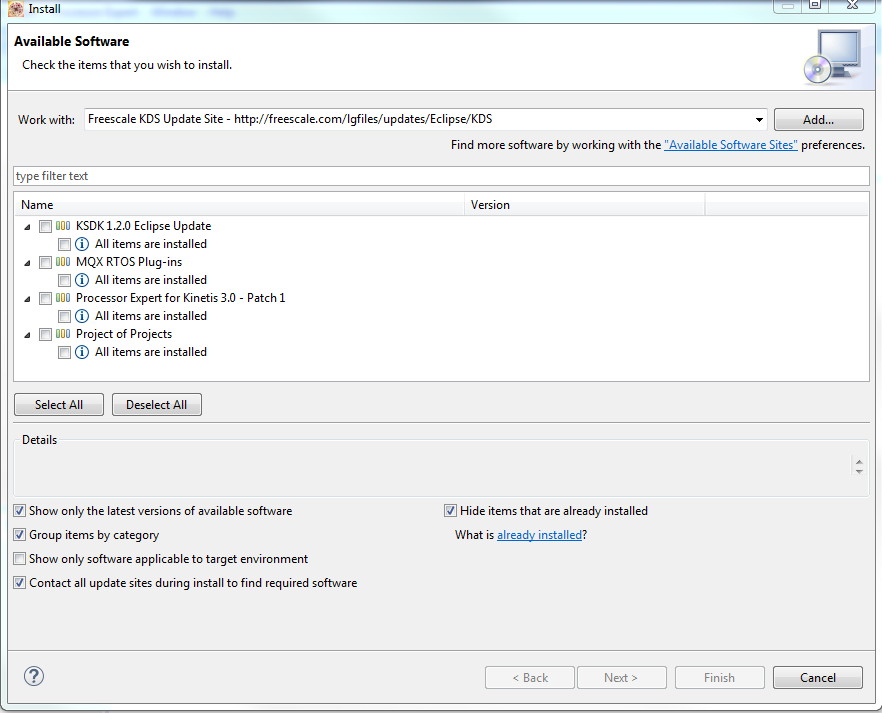Maximize the Install dialog window

[x=815, y=5]
